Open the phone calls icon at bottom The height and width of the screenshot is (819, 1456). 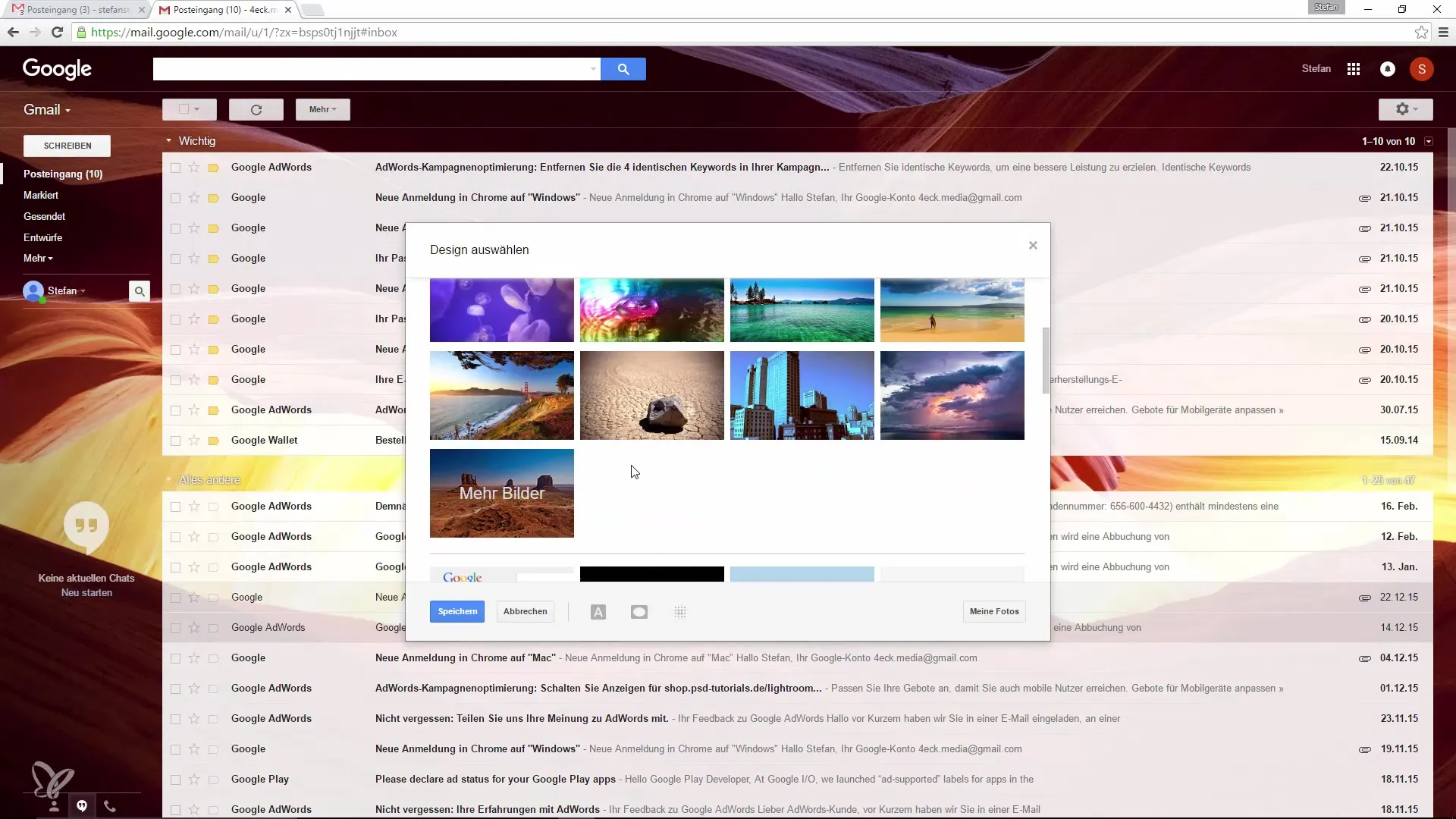coord(110,806)
